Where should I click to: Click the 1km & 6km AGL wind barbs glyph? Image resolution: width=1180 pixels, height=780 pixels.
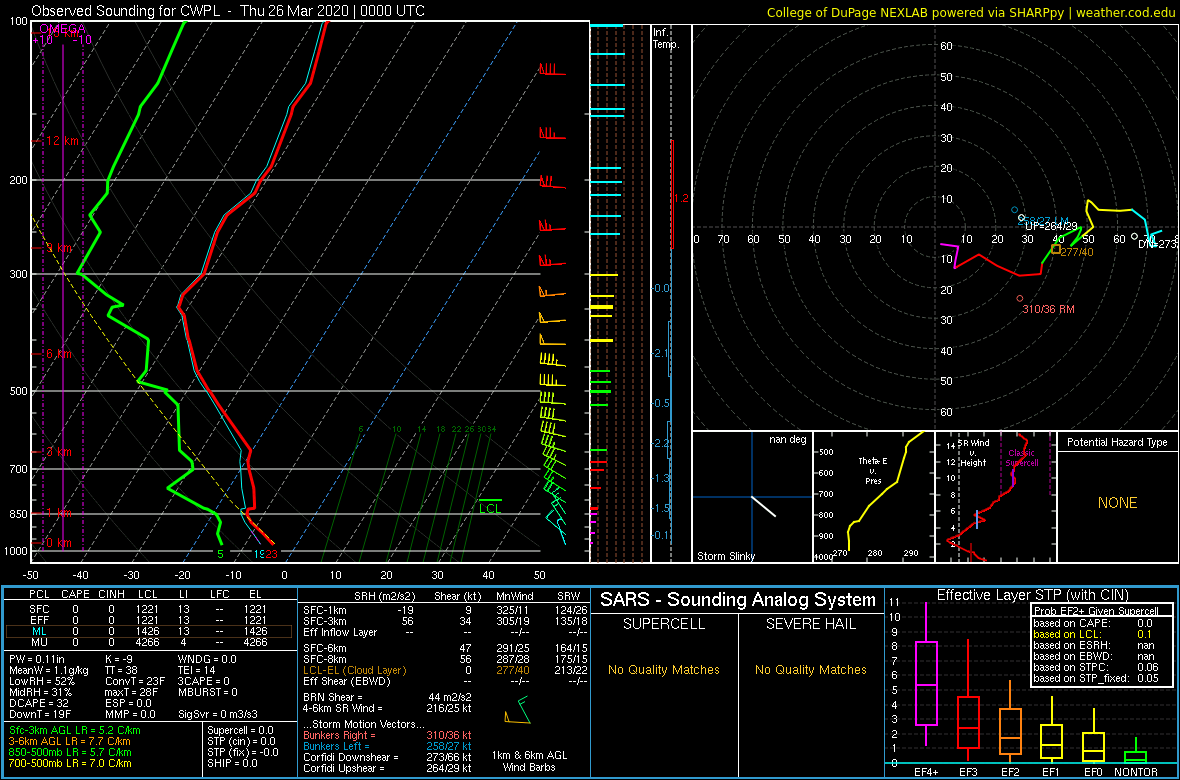517,711
